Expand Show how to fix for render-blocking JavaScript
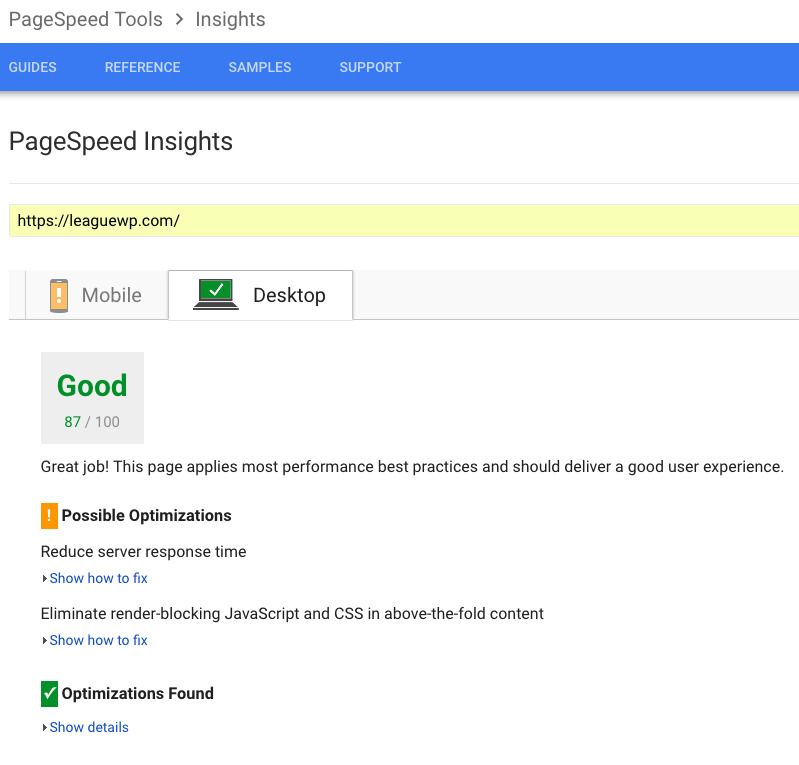Image resolution: width=799 pixels, height=765 pixels. pos(98,640)
